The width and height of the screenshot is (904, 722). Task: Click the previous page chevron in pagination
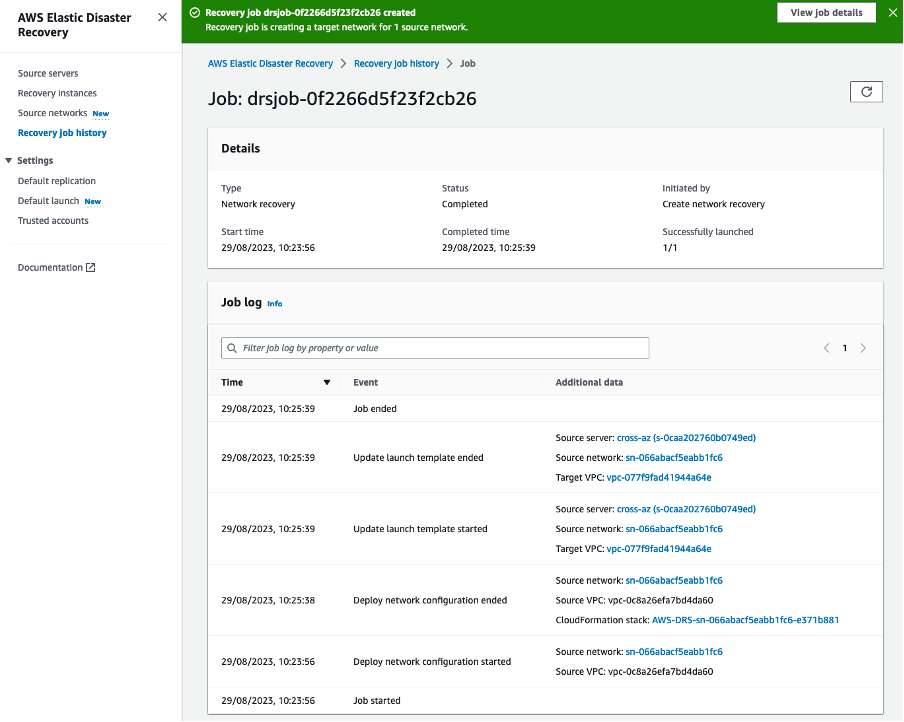point(826,347)
